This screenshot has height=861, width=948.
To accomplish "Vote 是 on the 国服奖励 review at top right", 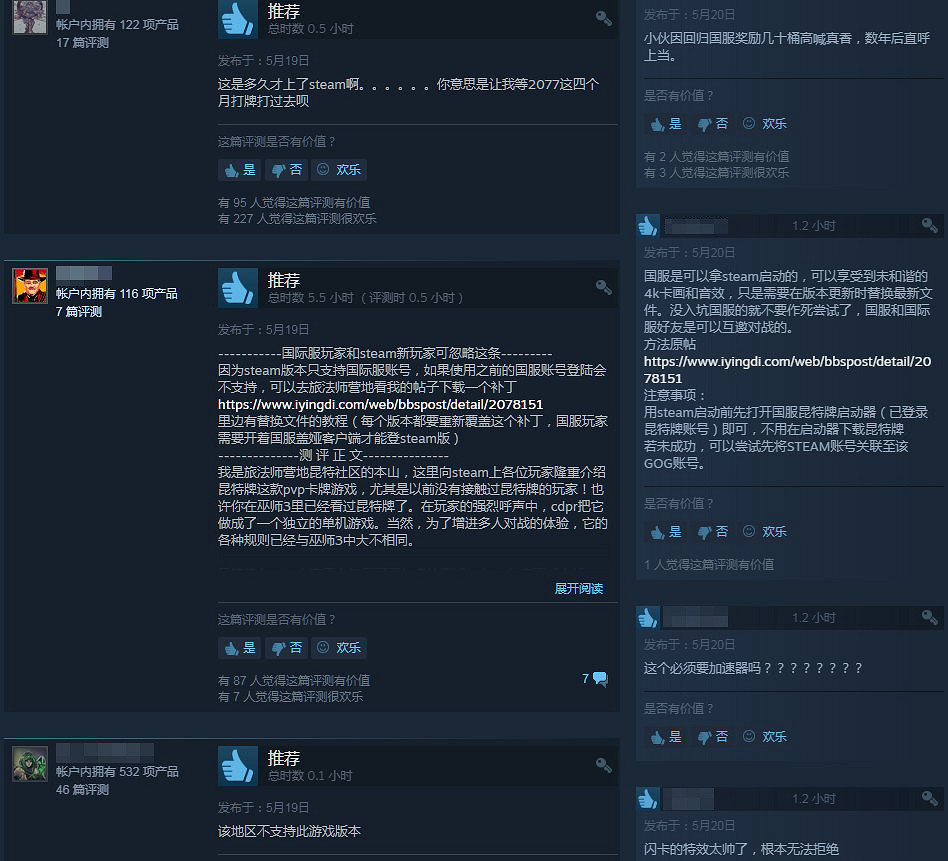I will pyautogui.click(x=666, y=124).
